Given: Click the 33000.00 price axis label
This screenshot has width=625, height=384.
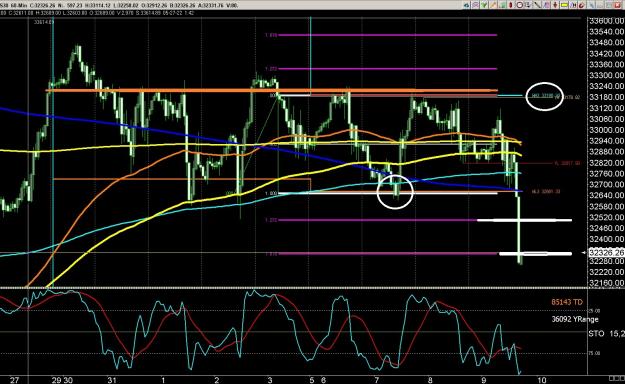Looking at the screenshot, I should click(606, 130).
